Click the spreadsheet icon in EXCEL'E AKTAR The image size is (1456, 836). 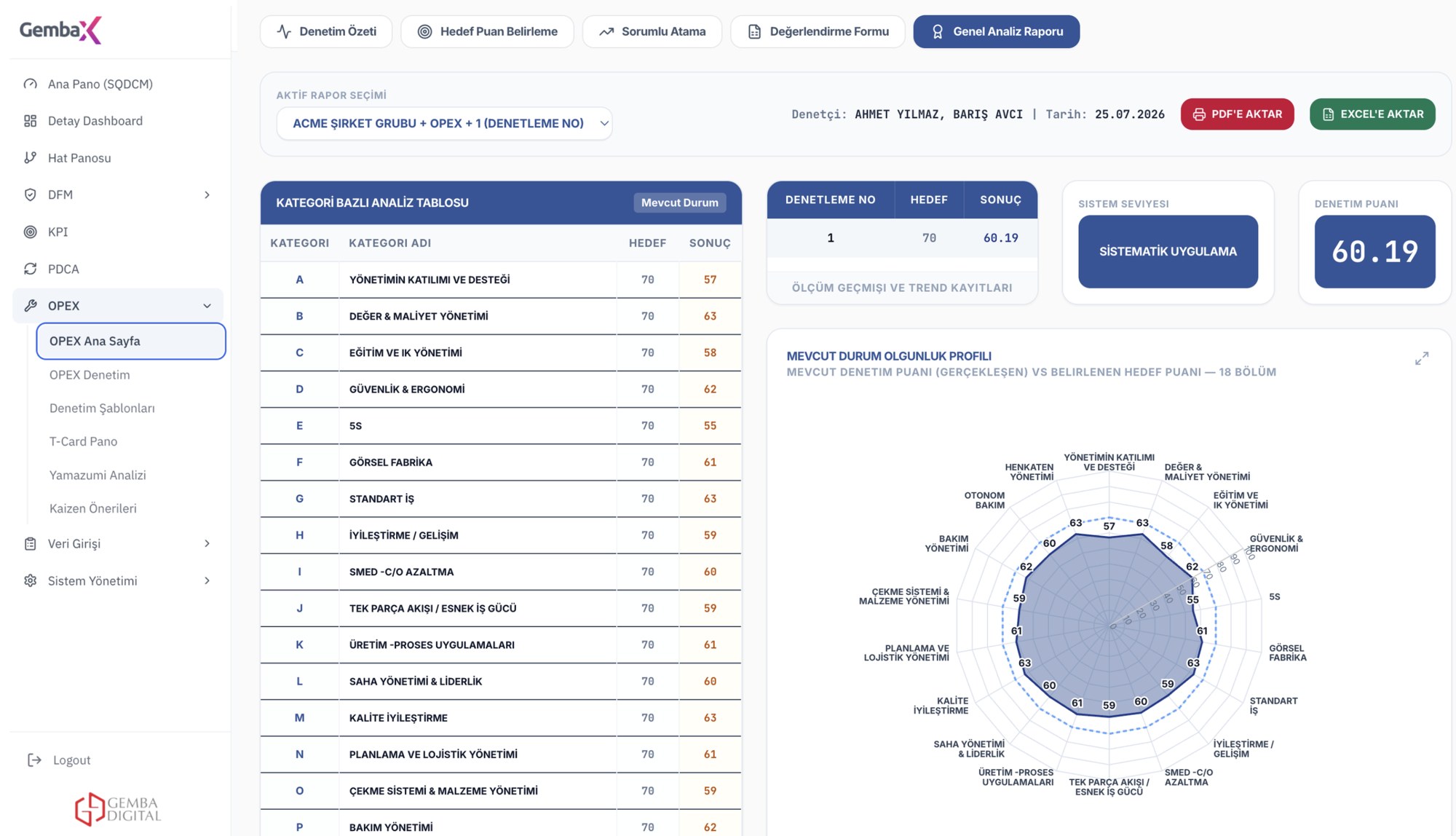point(1328,114)
